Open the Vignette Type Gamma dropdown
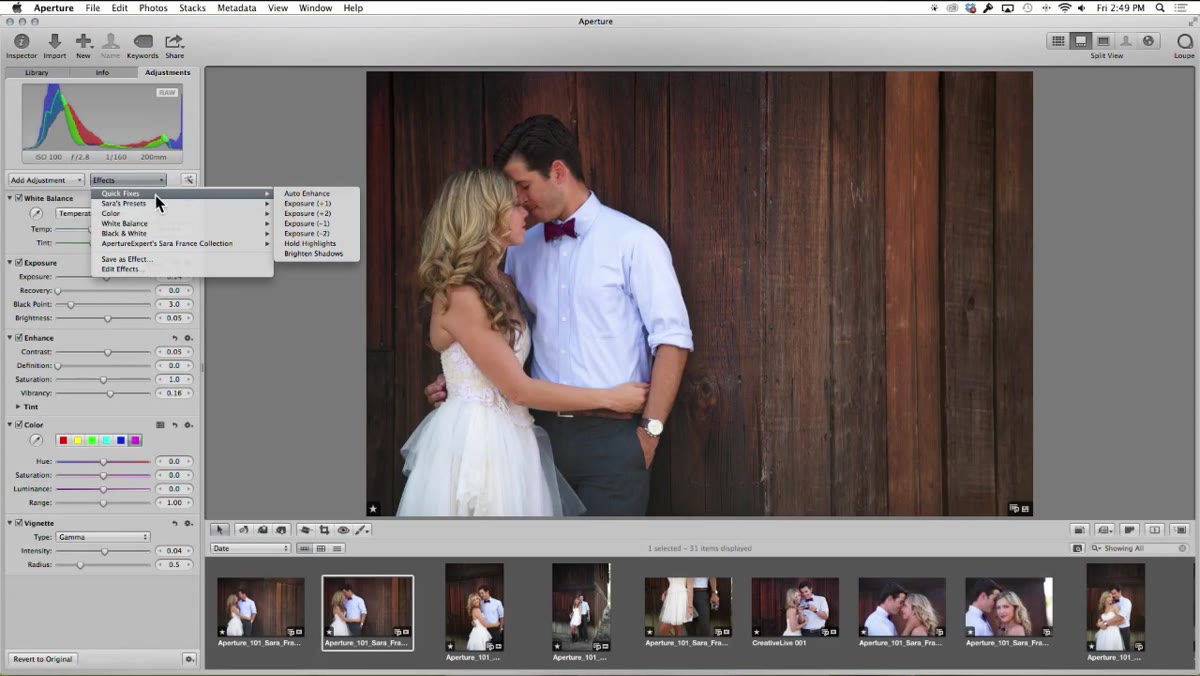1200x676 pixels. tap(102, 537)
